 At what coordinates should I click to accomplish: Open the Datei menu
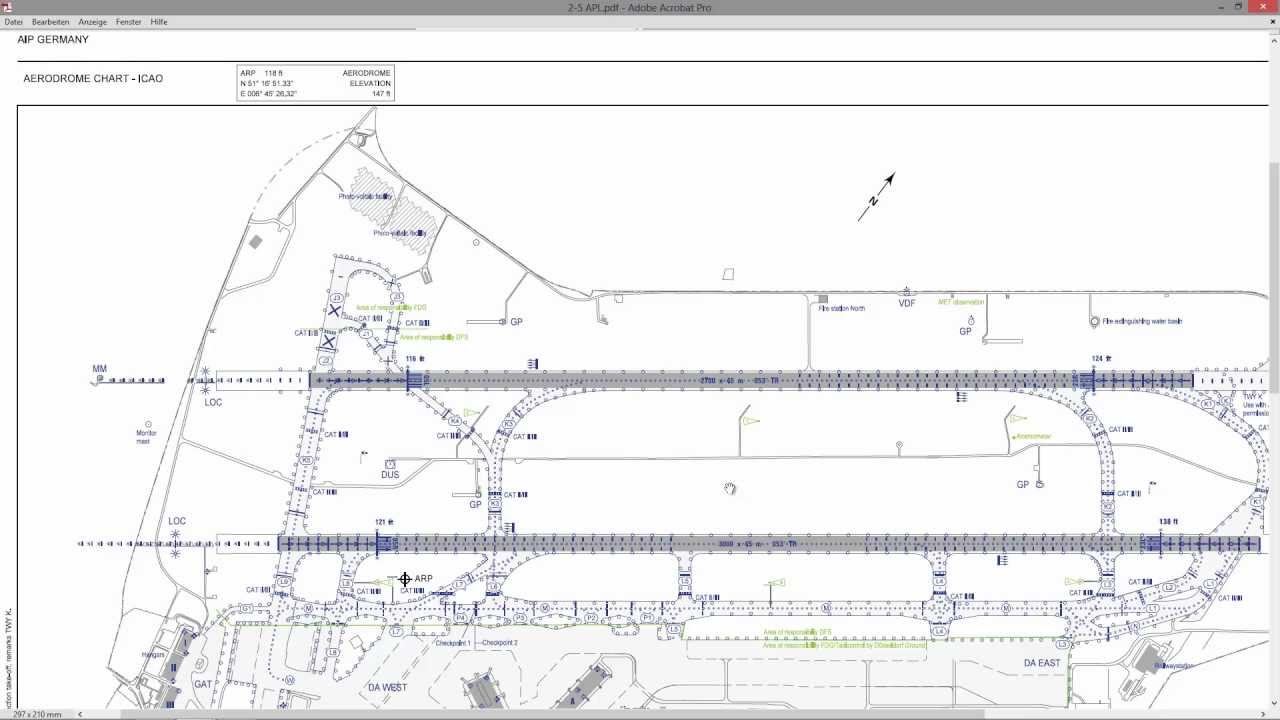13,22
